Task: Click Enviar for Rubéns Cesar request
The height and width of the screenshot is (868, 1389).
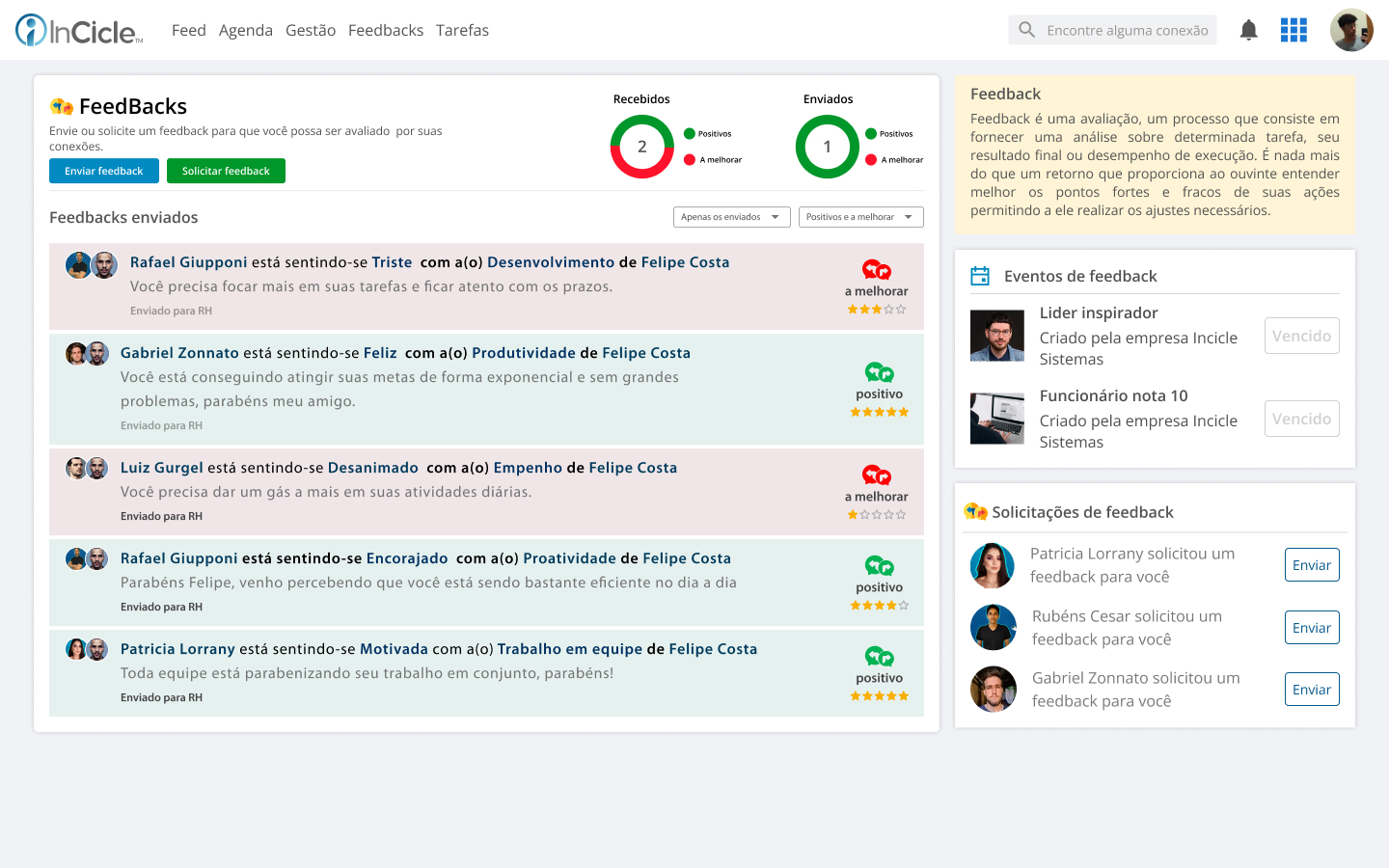Action: coord(1312,628)
